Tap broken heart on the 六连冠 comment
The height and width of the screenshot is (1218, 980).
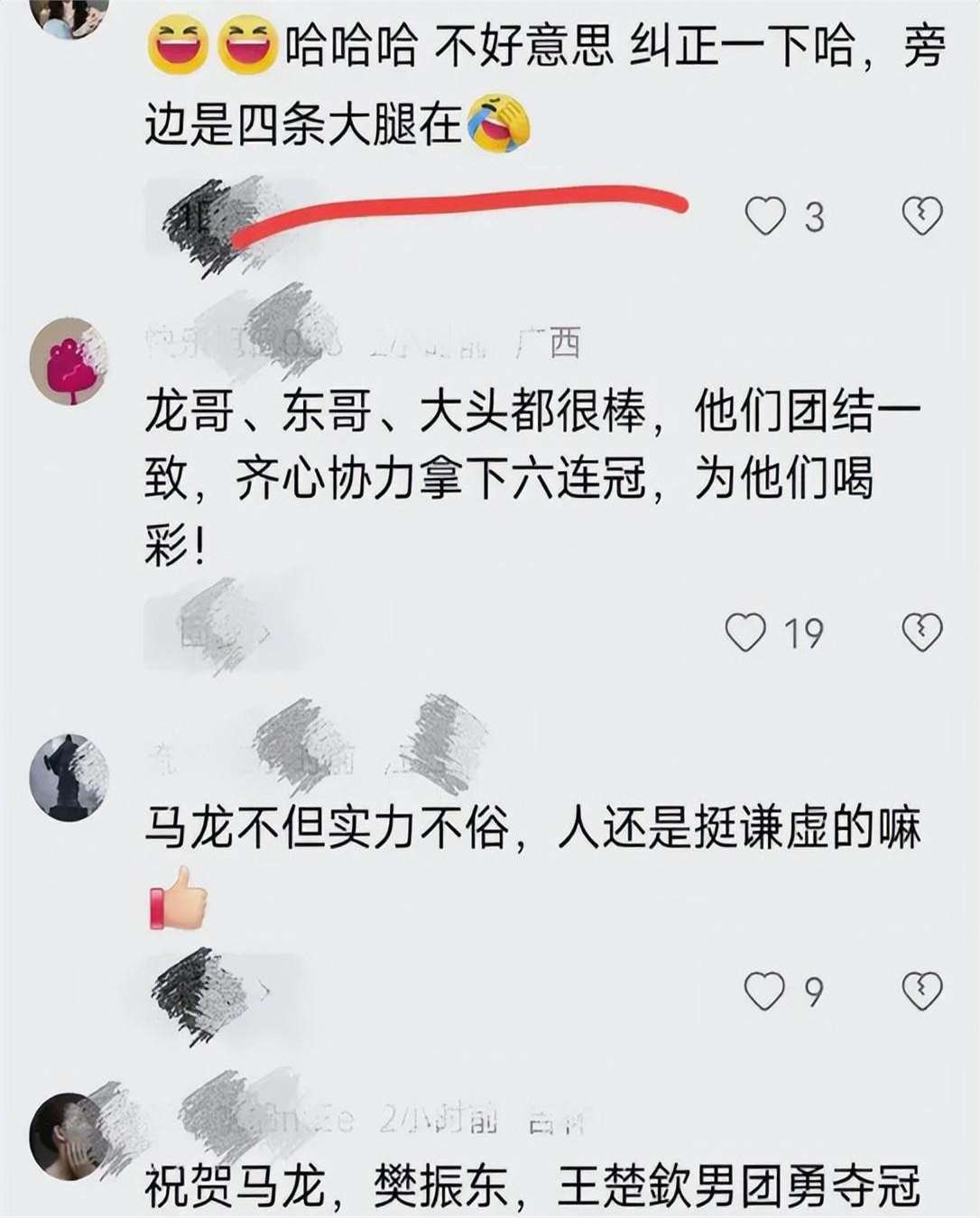(x=922, y=632)
